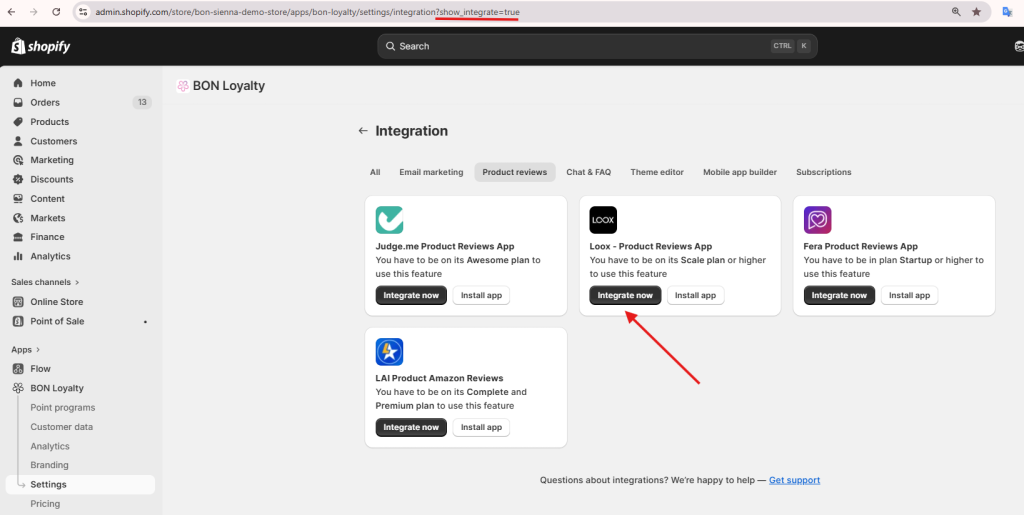1024x515 pixels.
Task: Install the Judge.me app
Action: (x=481, y=295)
